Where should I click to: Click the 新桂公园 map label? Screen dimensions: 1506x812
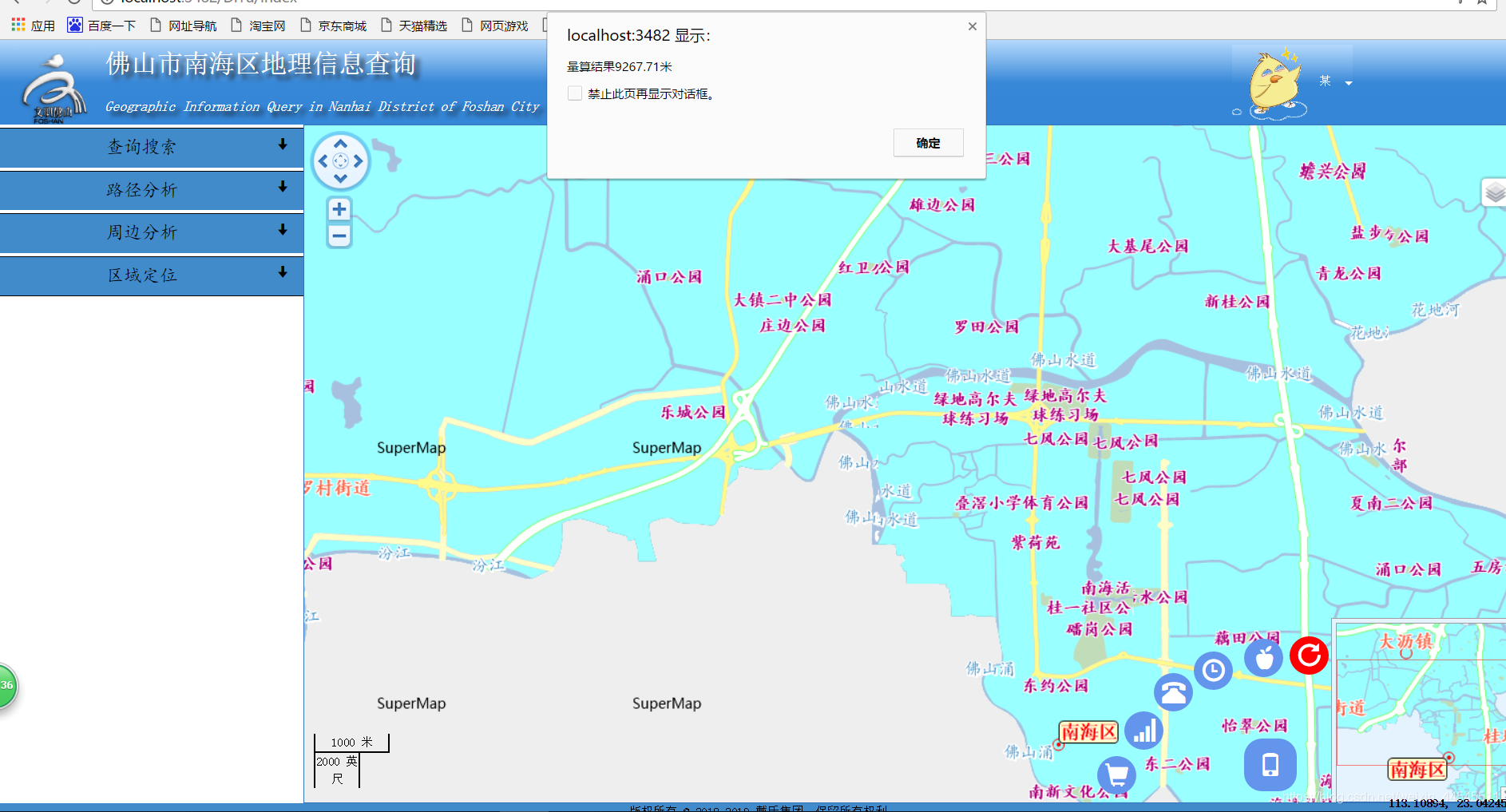click(1237, 301)
